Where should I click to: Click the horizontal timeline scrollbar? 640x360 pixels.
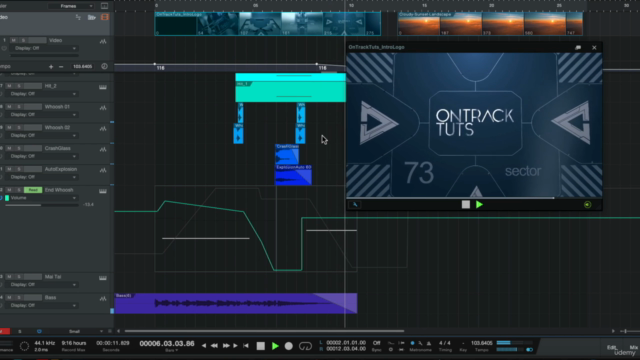pos(264,331)
